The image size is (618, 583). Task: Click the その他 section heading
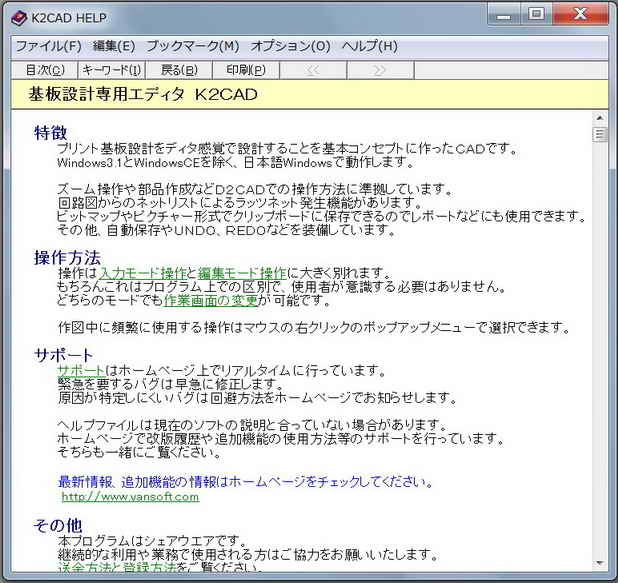[58, 525]
